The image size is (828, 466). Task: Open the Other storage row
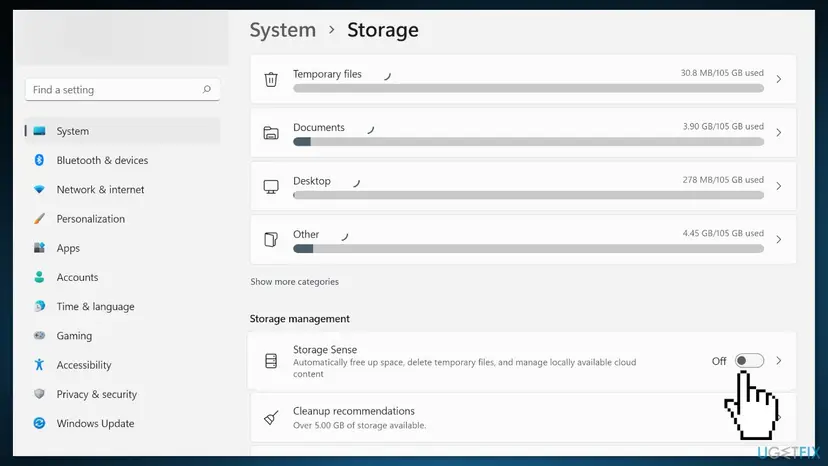pyautogui.click(x=523, y=239)
